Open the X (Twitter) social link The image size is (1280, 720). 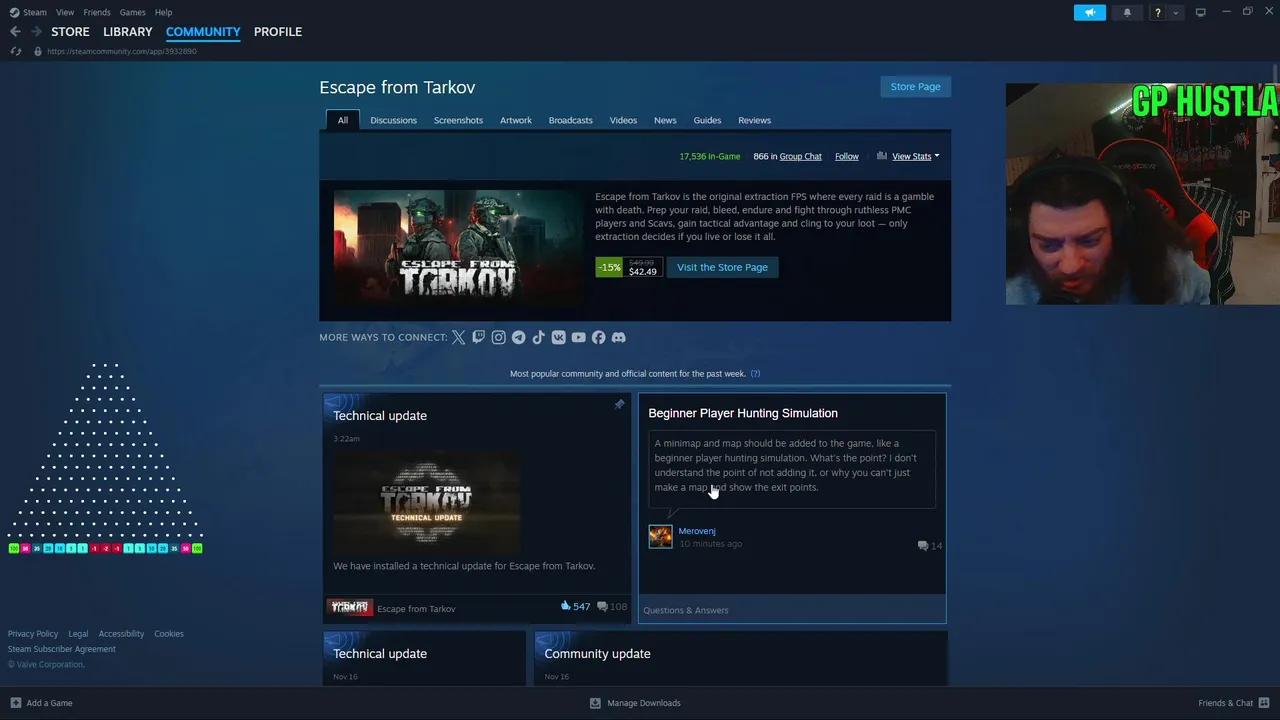click(x=458, y=338)
